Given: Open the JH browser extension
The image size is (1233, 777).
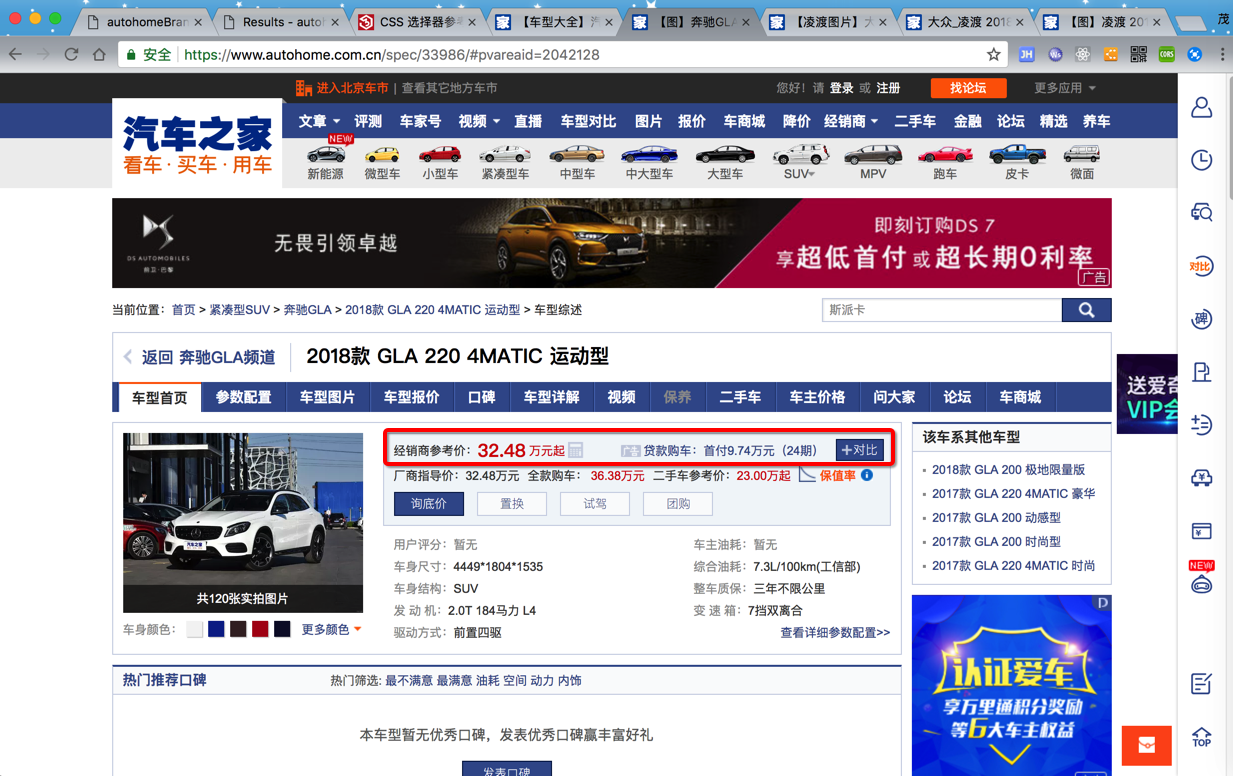Looking at the screenshot, I should pos(1026,55).
